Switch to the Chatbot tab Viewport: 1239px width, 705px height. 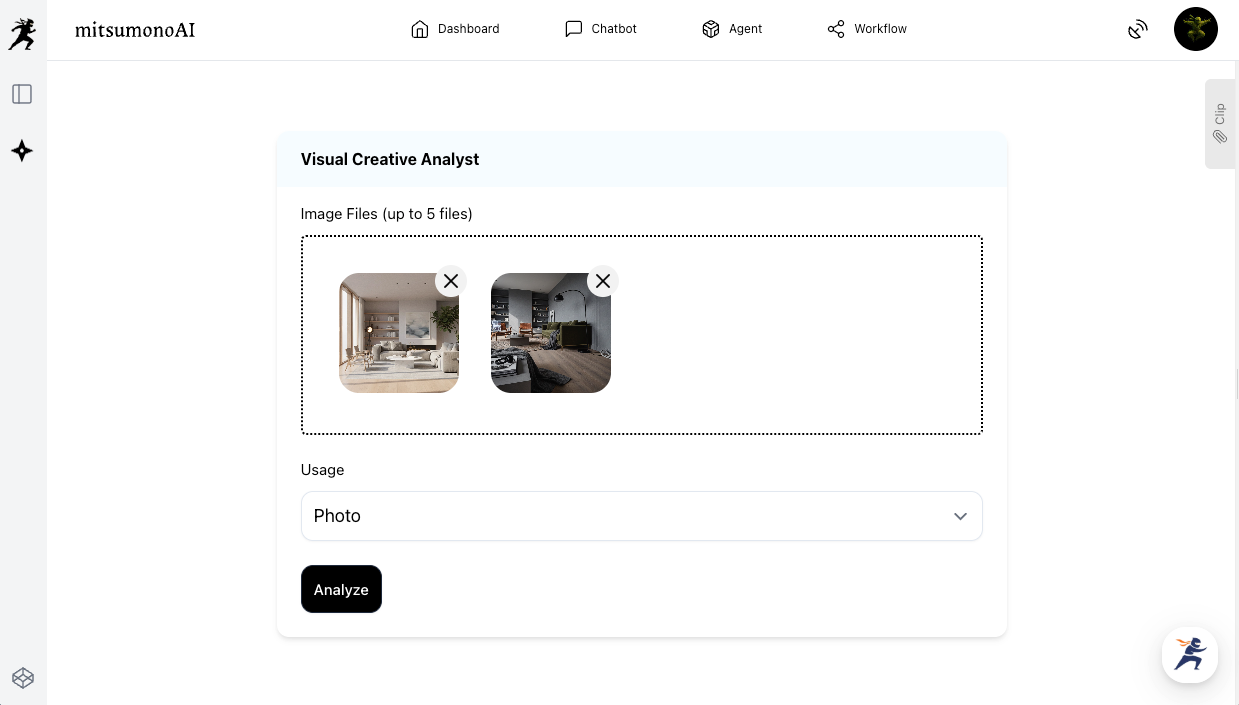pyautogui.click(x=613, y=29)
